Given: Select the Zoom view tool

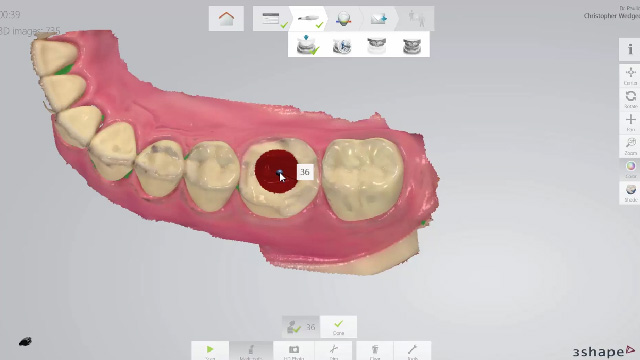Looking at the screenshot, I should click(630, 146).
